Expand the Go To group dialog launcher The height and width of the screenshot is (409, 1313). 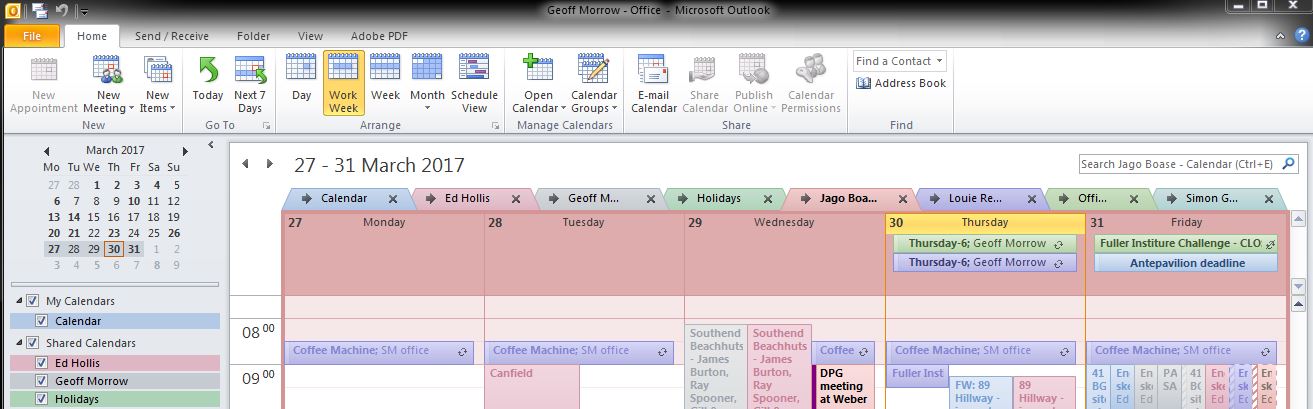267,126
